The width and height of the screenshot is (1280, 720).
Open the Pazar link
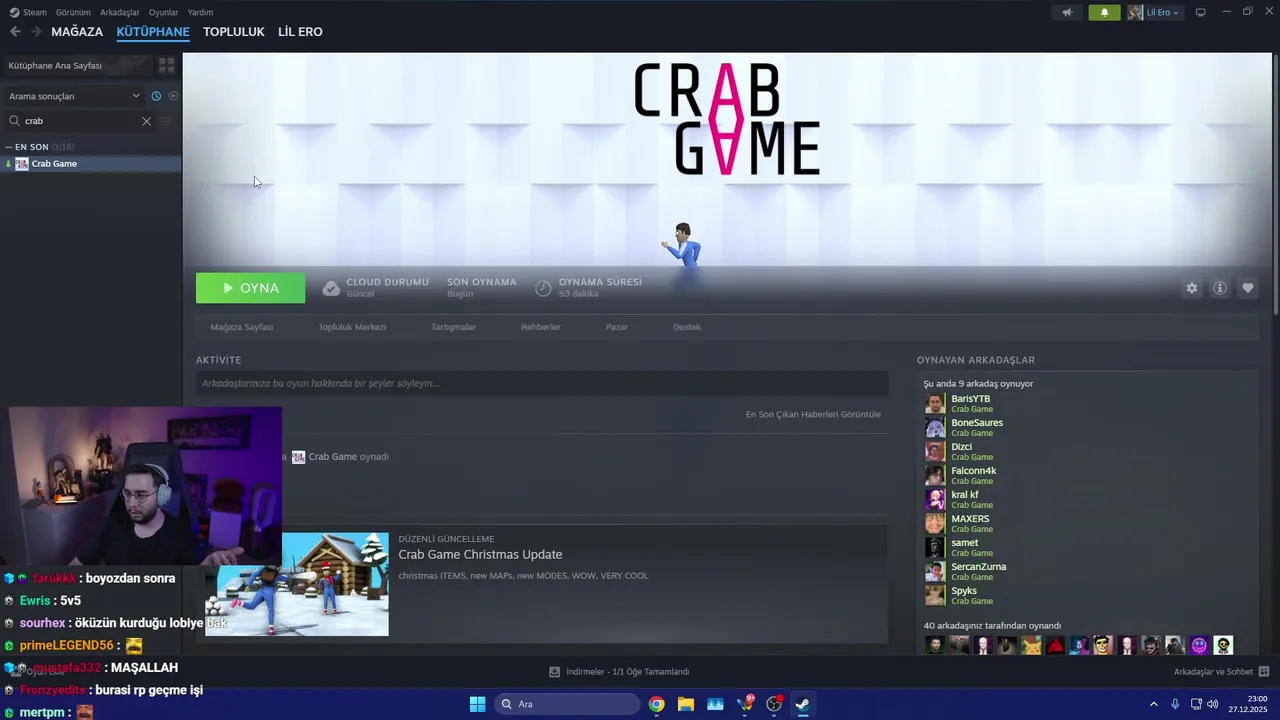click(617, 327)
